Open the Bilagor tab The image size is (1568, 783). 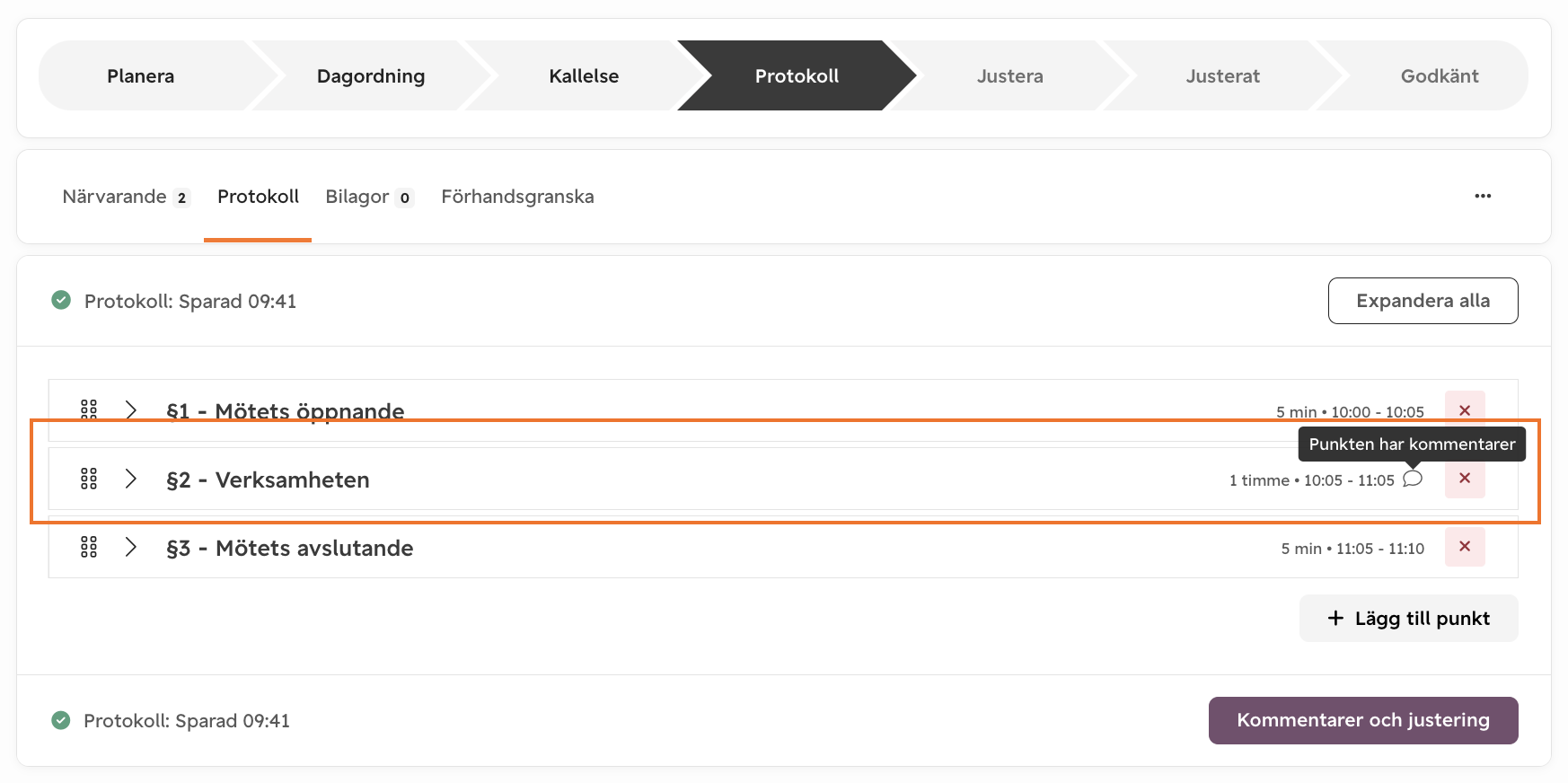(x=369, y=197)
